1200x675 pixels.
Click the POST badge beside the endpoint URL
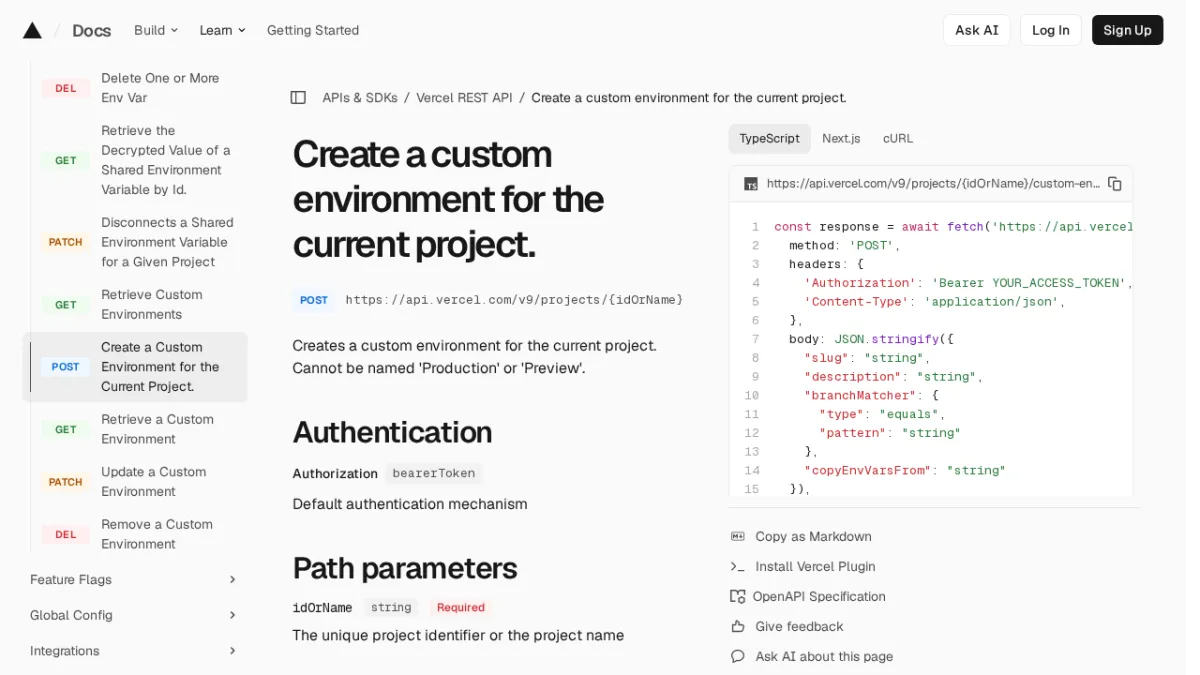(x=314, y=300)
